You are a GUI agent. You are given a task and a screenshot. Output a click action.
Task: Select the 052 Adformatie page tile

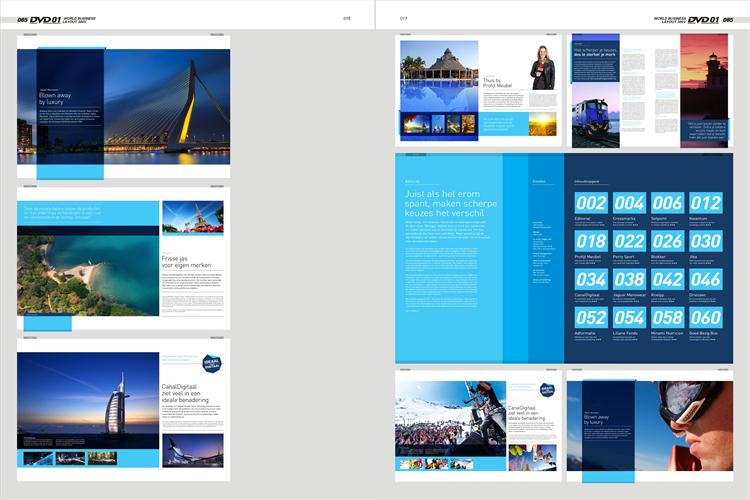coord(591,317)
